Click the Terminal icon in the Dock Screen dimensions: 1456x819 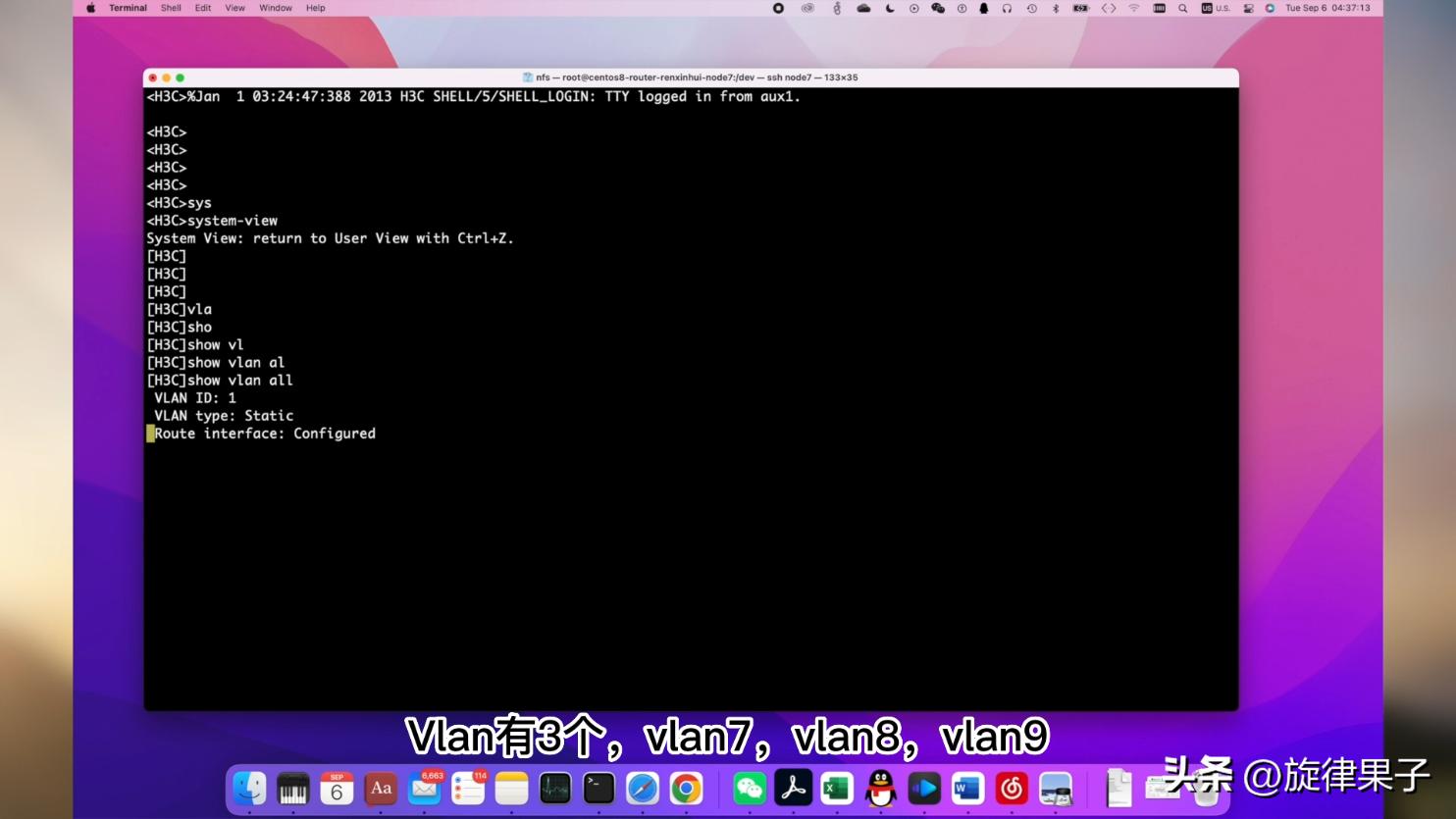(x=598, y=788)
